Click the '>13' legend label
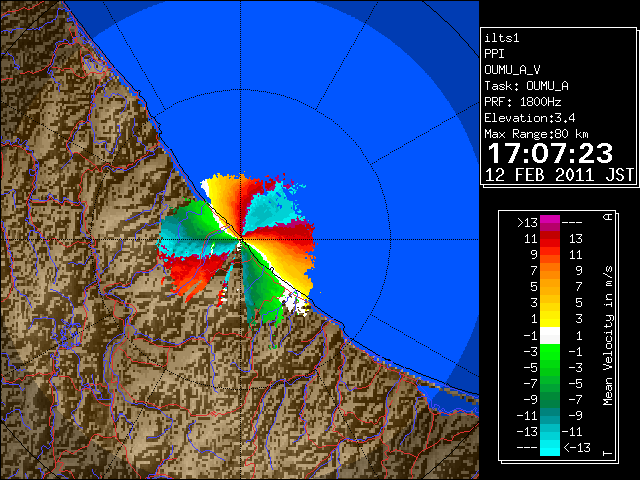The image size is (640, 480). point(527,223)
